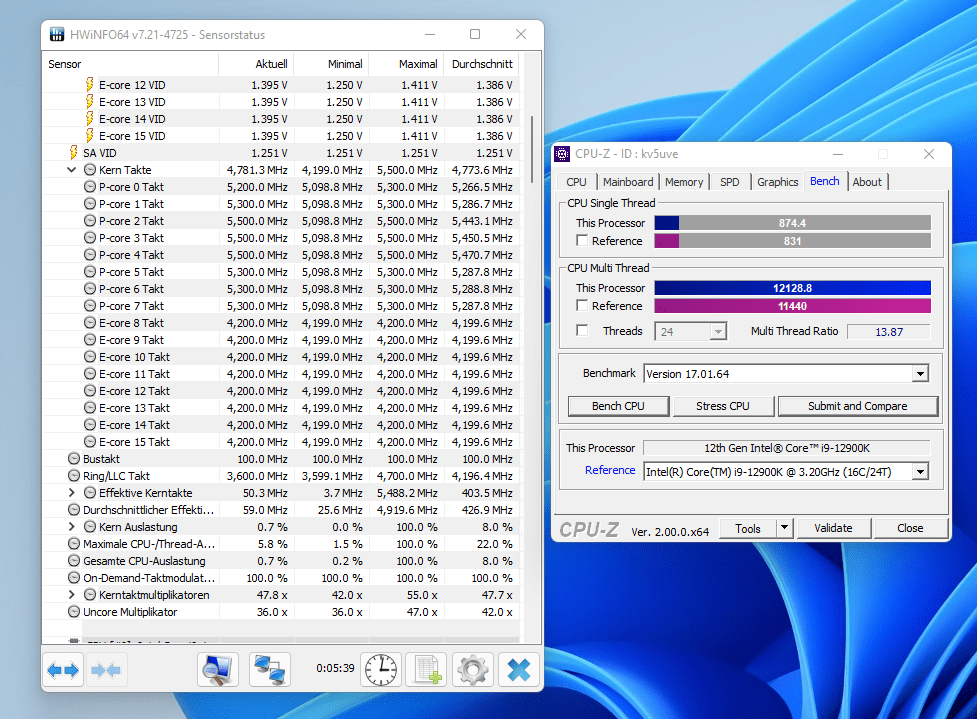Click clock icon of Gesamte CPU-Auslastung
This screenshot has width=977, height=719.
point(74,561)
